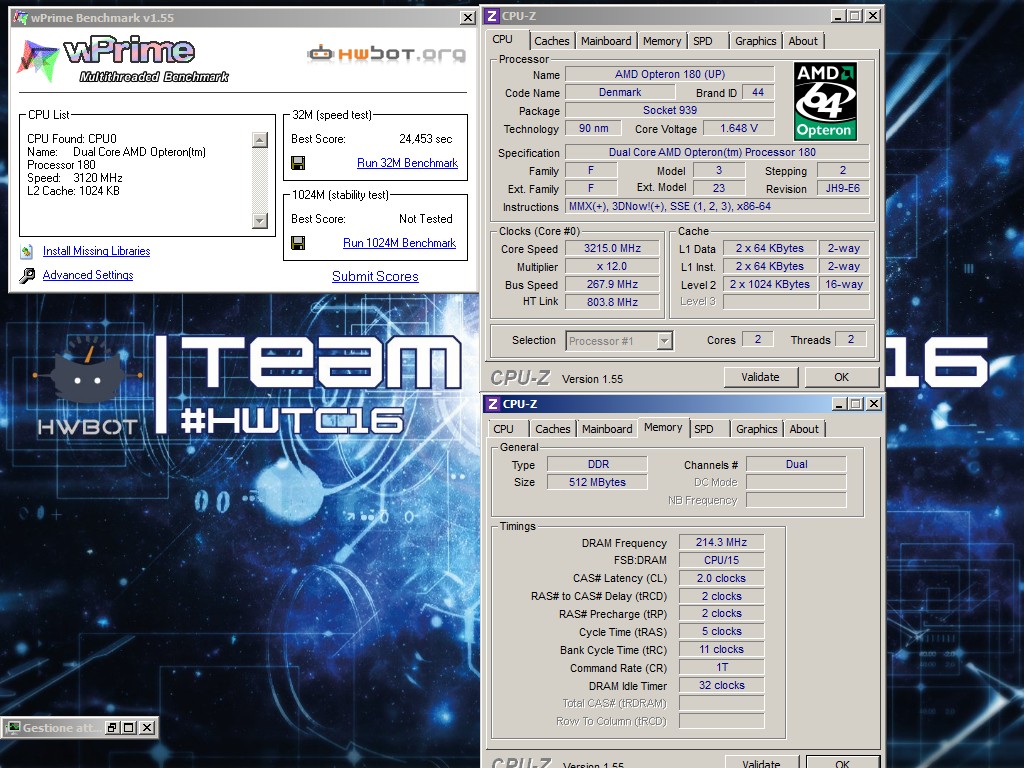Maximize the top CPU-Z window
The image size is (1024, 768).
tap(854, 16)
